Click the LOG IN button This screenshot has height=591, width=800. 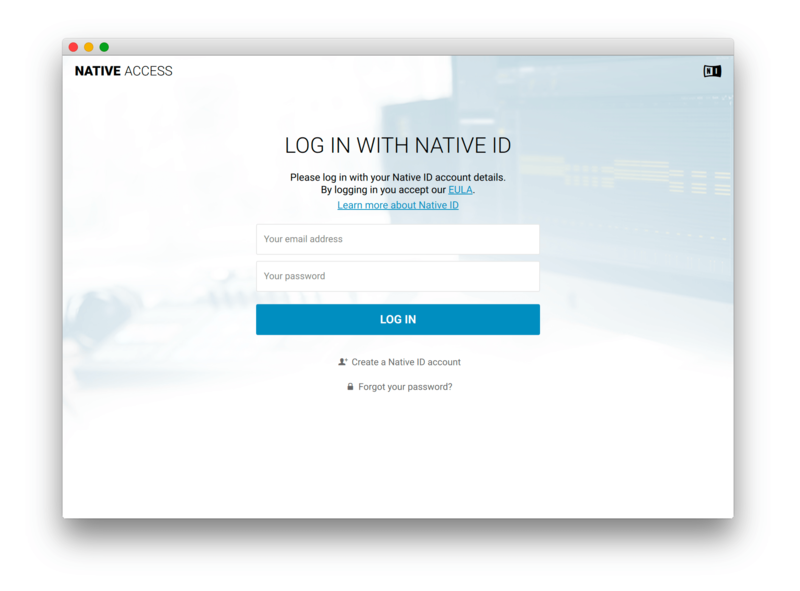point(397,319)
